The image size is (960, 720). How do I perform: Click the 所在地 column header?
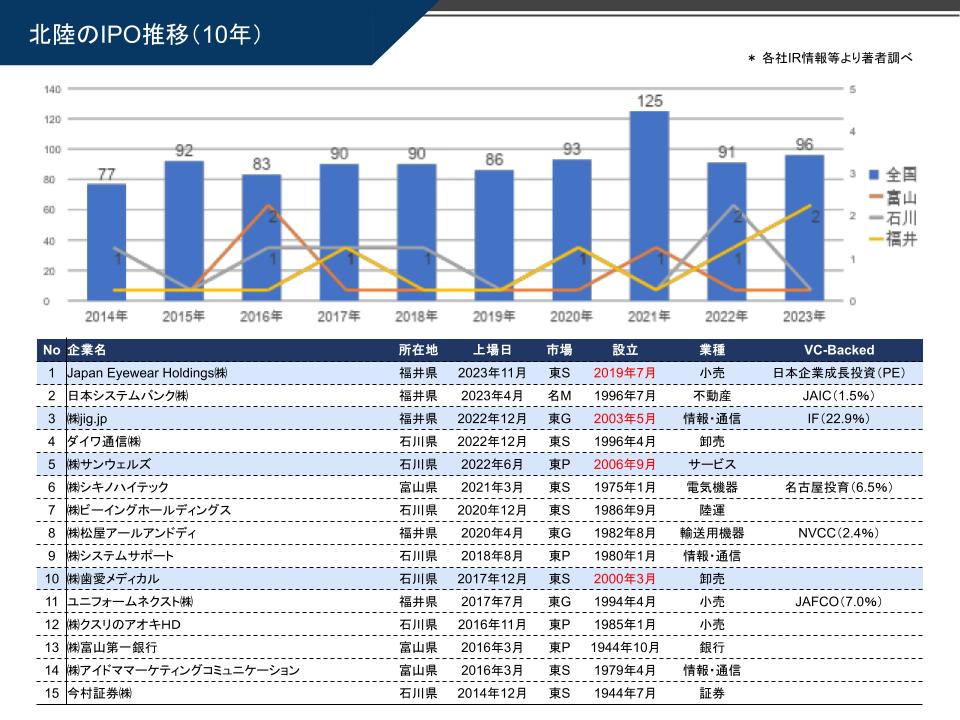pos(418,350)
